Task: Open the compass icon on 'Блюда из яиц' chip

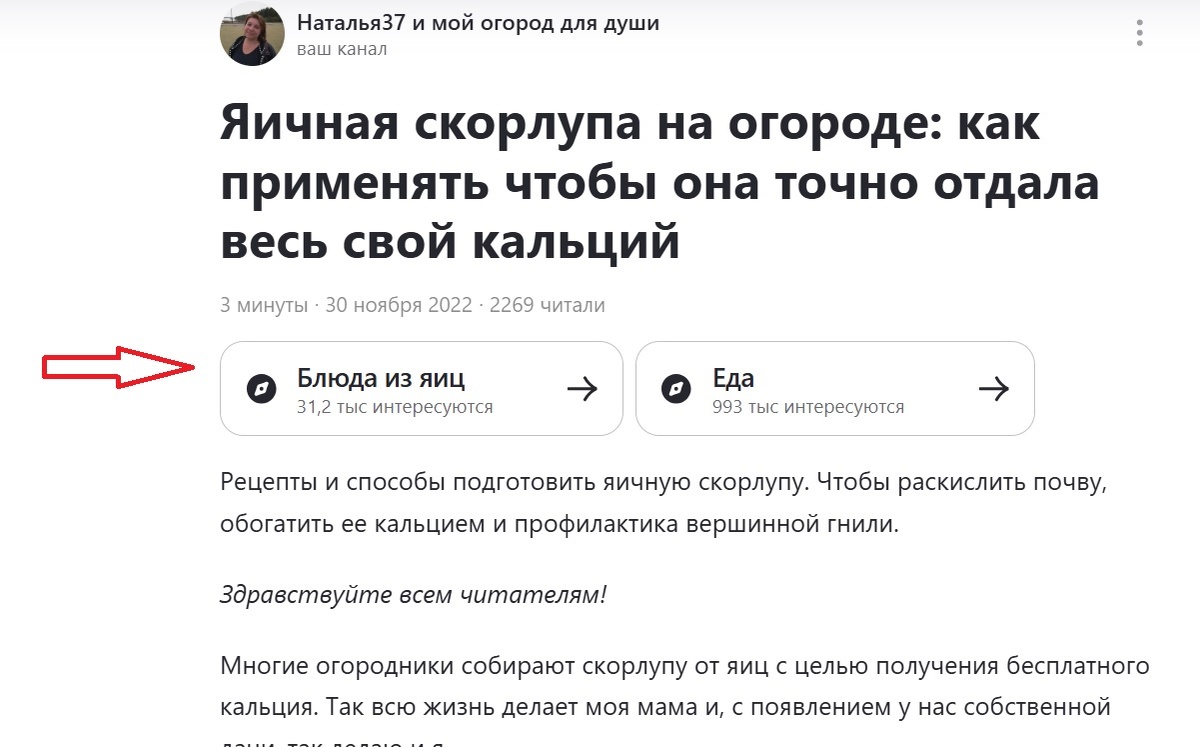Action: click(261, 389)
